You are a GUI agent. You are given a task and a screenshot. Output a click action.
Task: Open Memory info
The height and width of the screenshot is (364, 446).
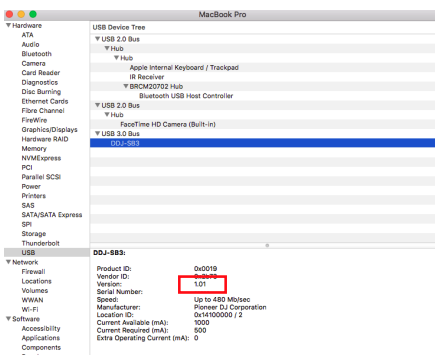click(x=34, y=149)
